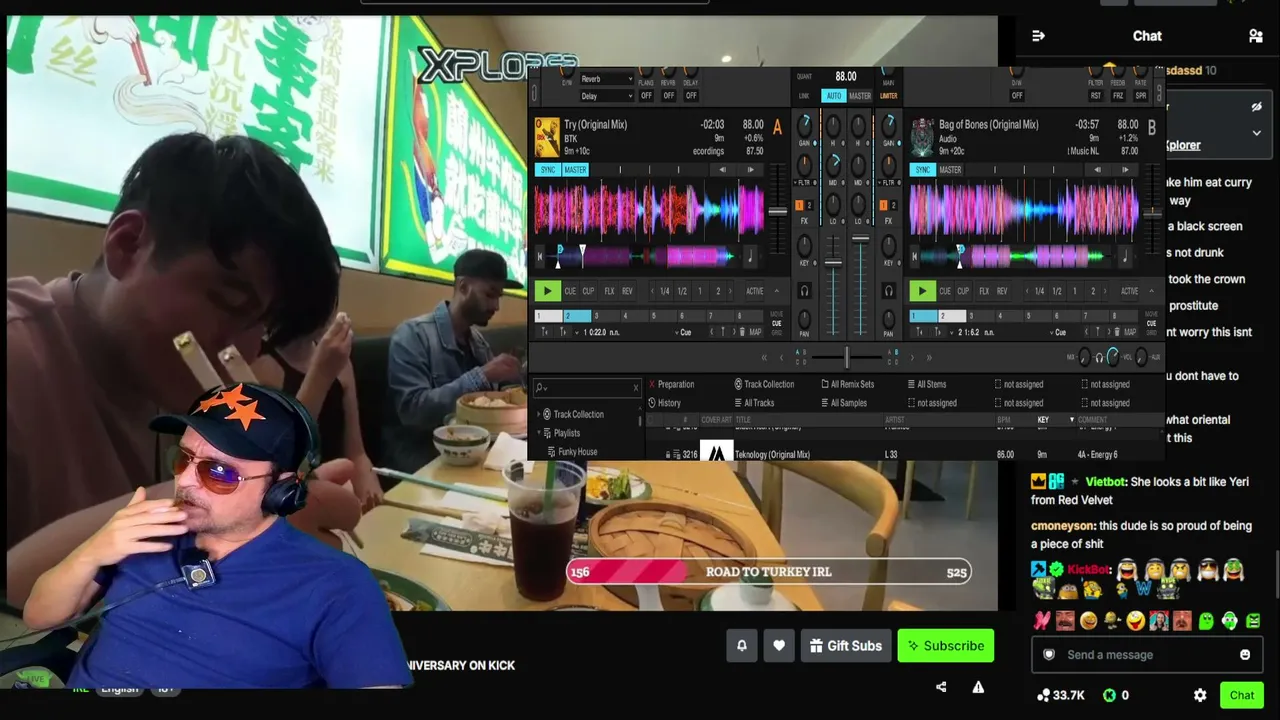1280x720 pixels.
Task: Expand the Track Collection tree node
Action: tap(539, 414)
